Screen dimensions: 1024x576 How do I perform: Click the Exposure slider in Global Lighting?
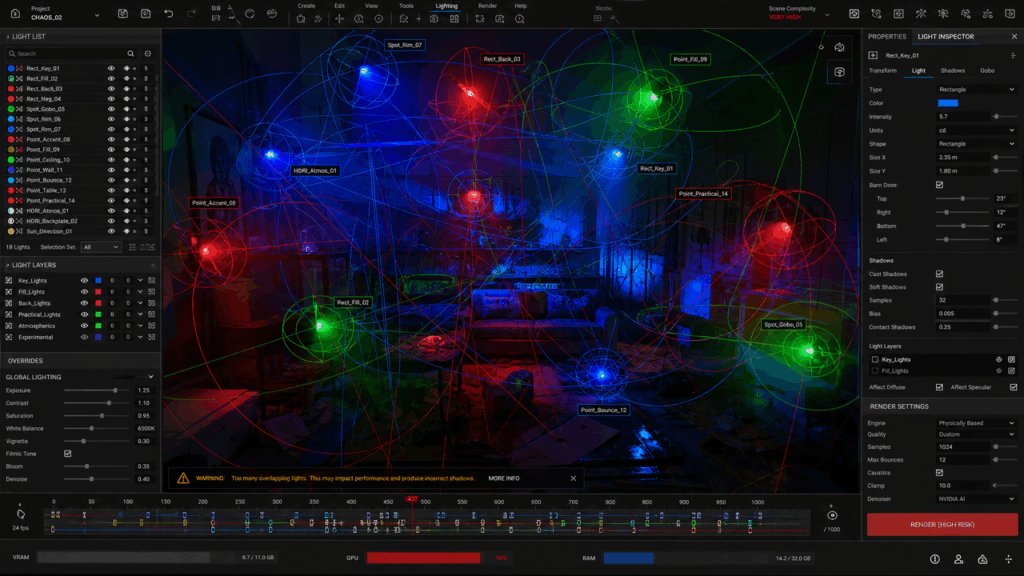[x=97, y=391]
